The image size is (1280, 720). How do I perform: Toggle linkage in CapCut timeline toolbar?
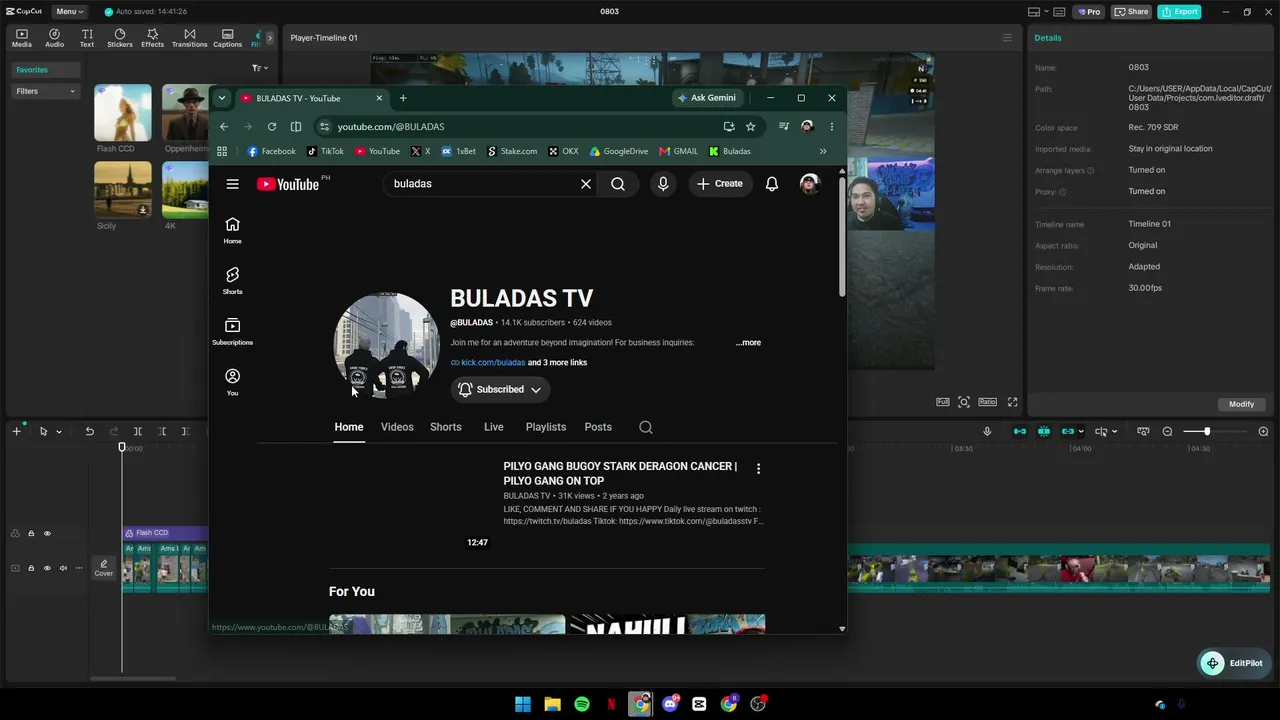click(x=1068, y=431)
